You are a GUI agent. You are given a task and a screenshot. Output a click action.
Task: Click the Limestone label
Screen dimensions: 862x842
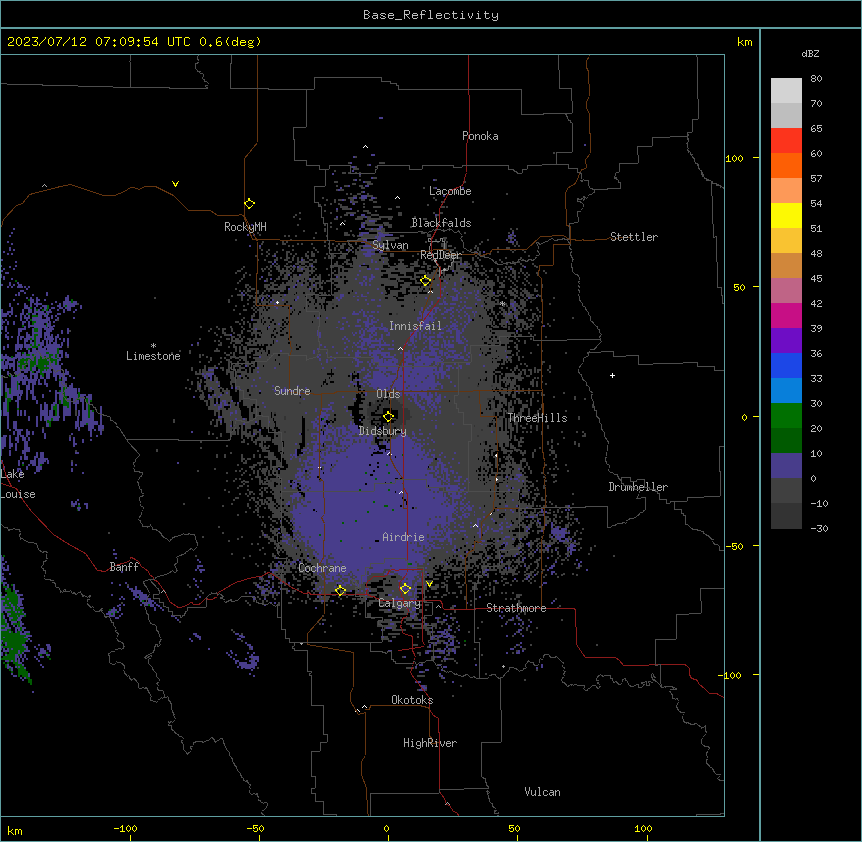coord(153,356)
